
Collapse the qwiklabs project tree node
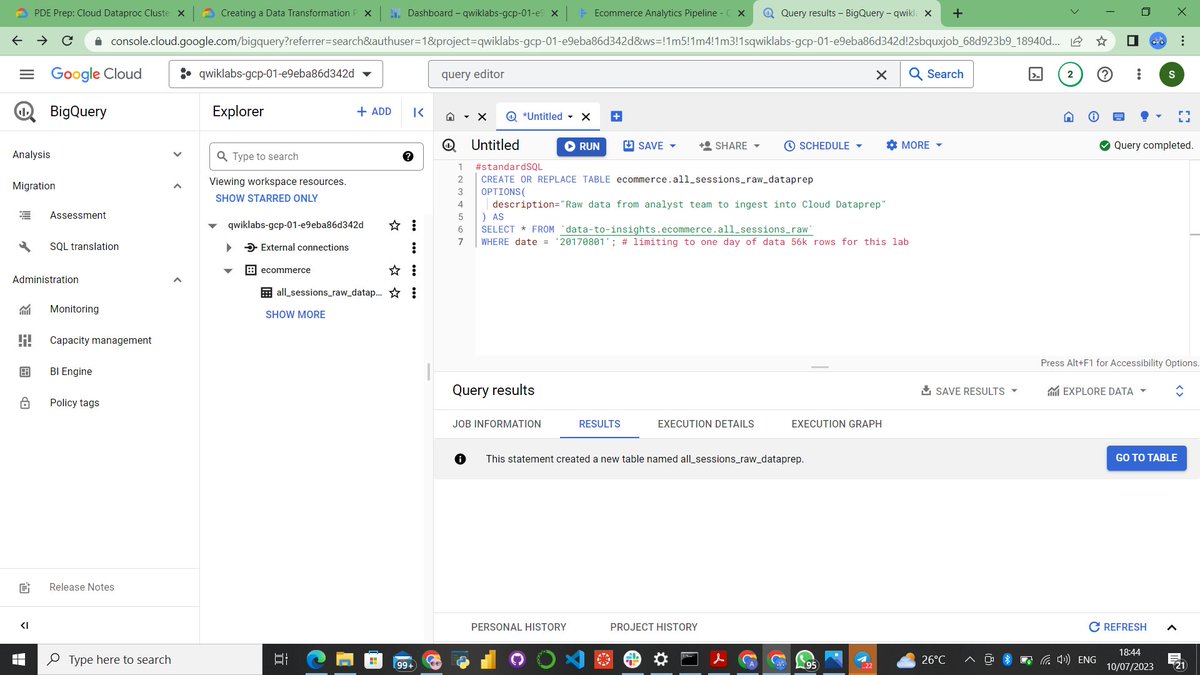coord(212,225)
